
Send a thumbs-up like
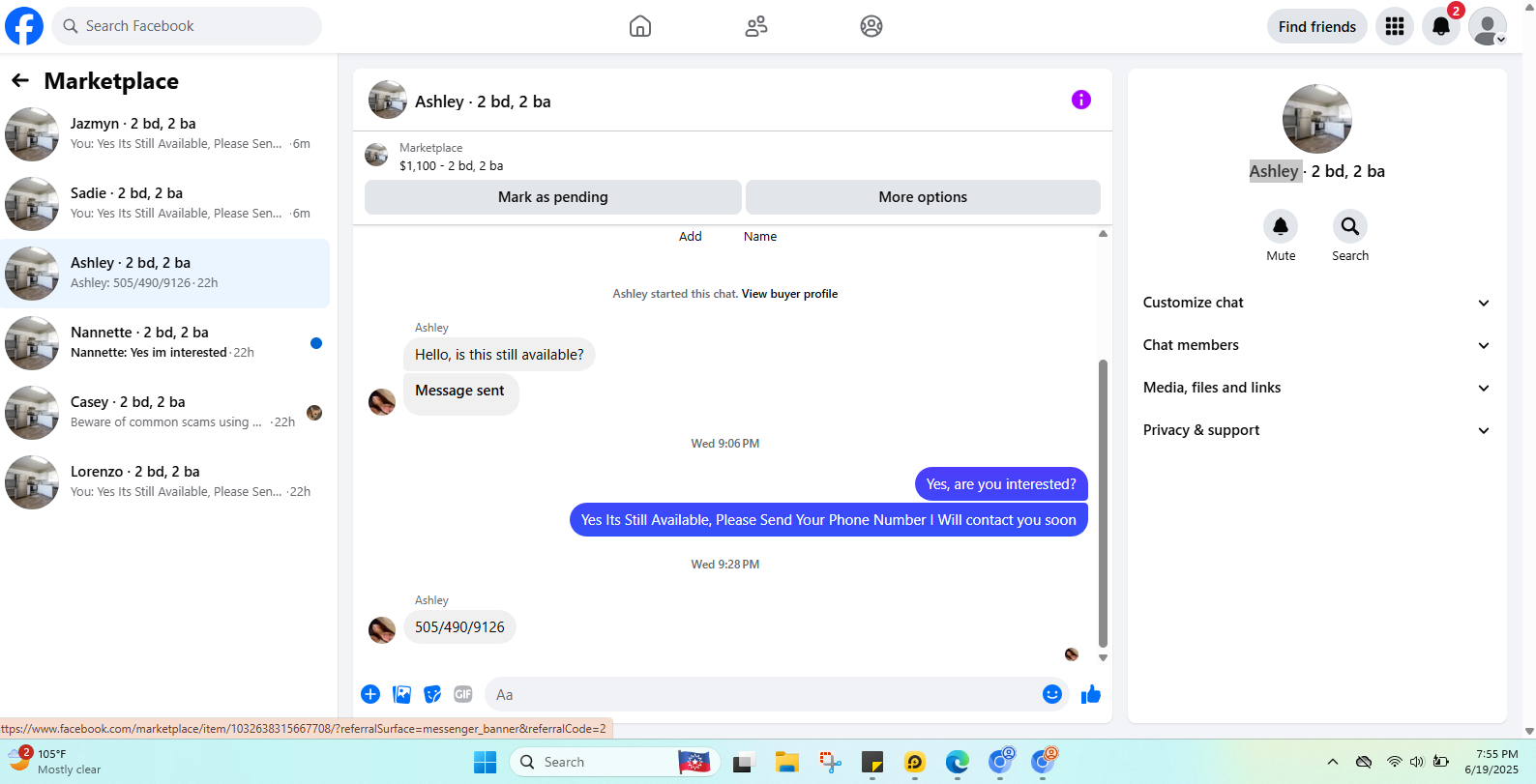pos(1091,694)
